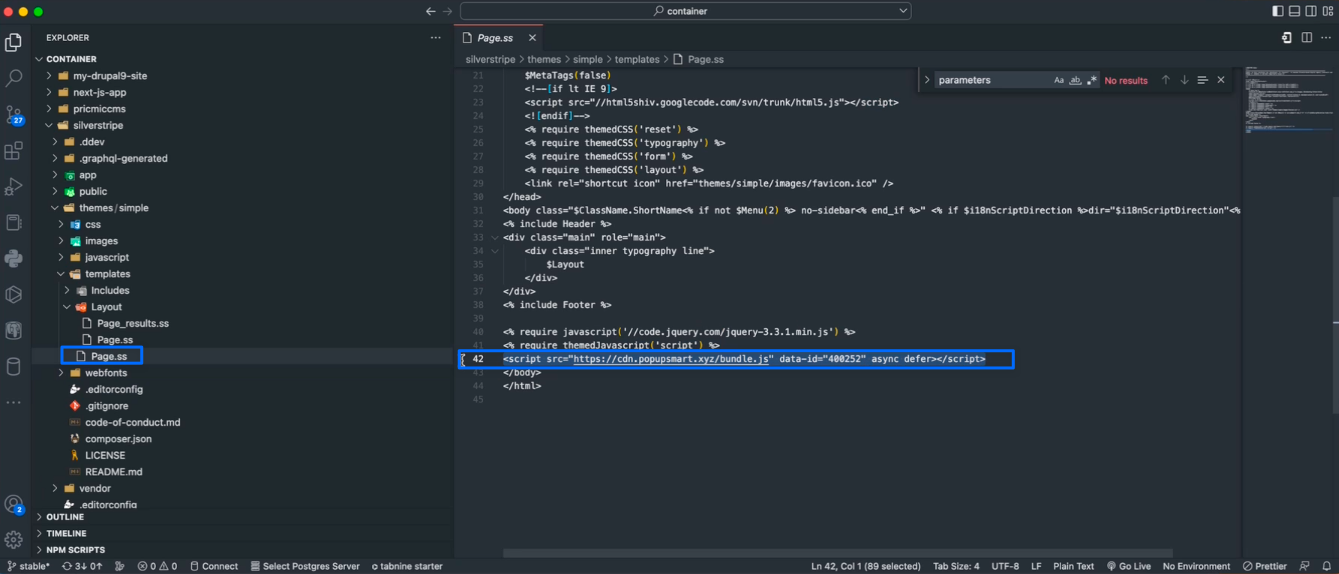Open the Python icon in activity bar

pyautogui.click(x=14, y=259)
